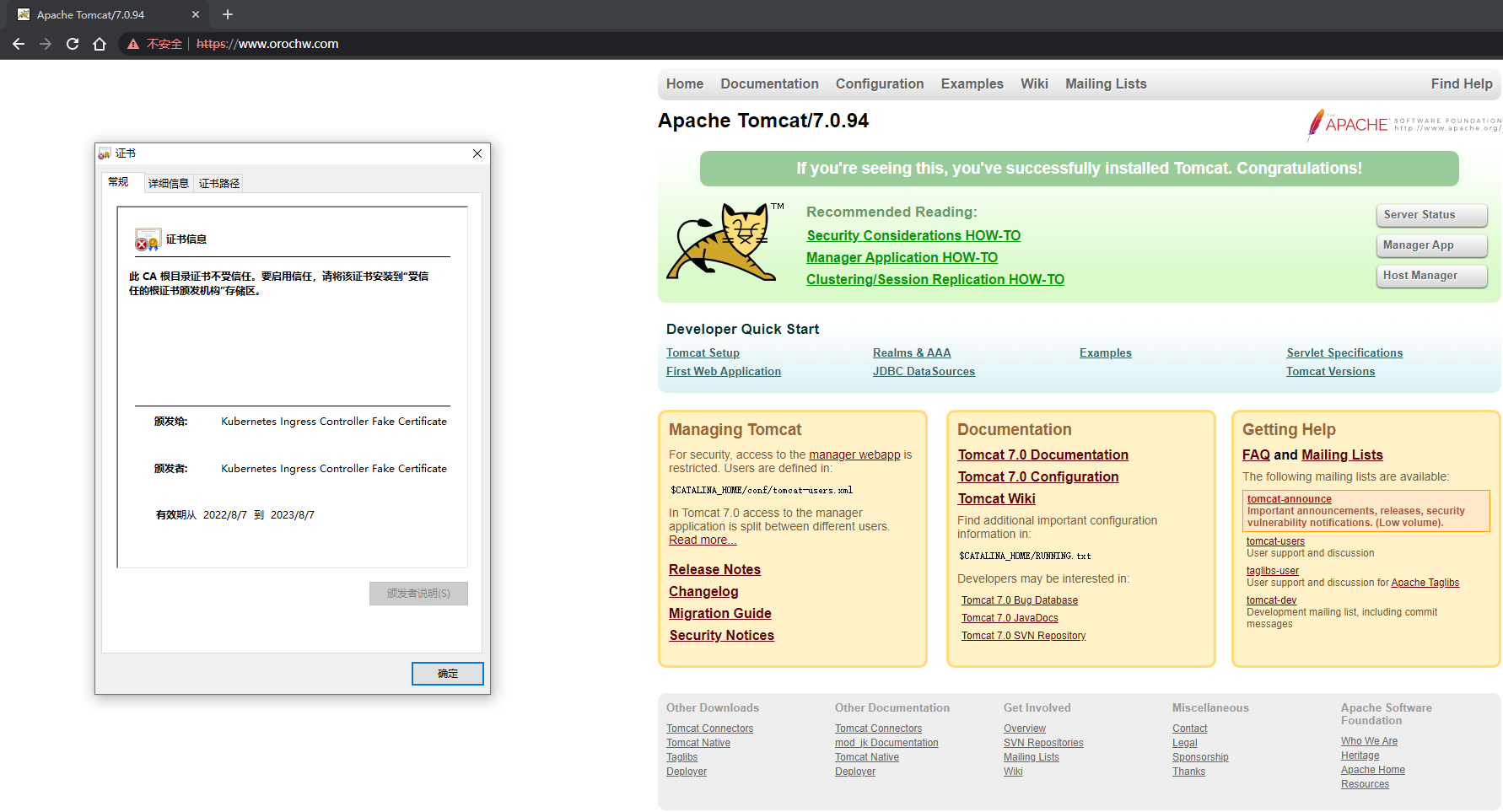Viewport: 1503px width, 812px height.
Task: Open Migration Guide link
Action: 720,613
